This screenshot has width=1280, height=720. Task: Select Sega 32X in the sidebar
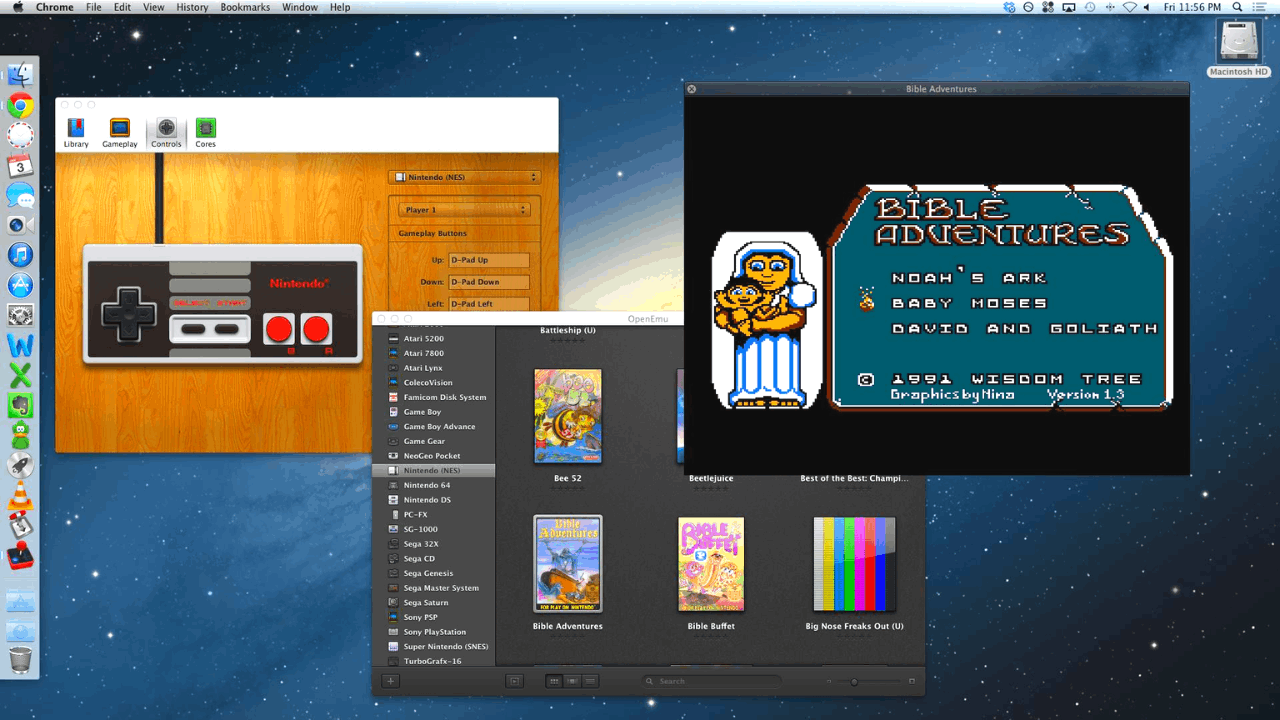pyautogui.click(x=434, y=544)
